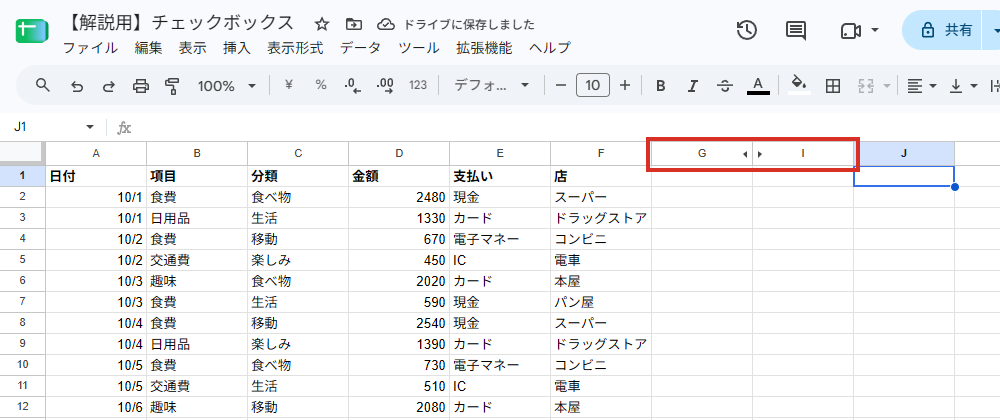Open the ツール menu
The width and height of the screenshot is (1000, 420).
point(418,48)
